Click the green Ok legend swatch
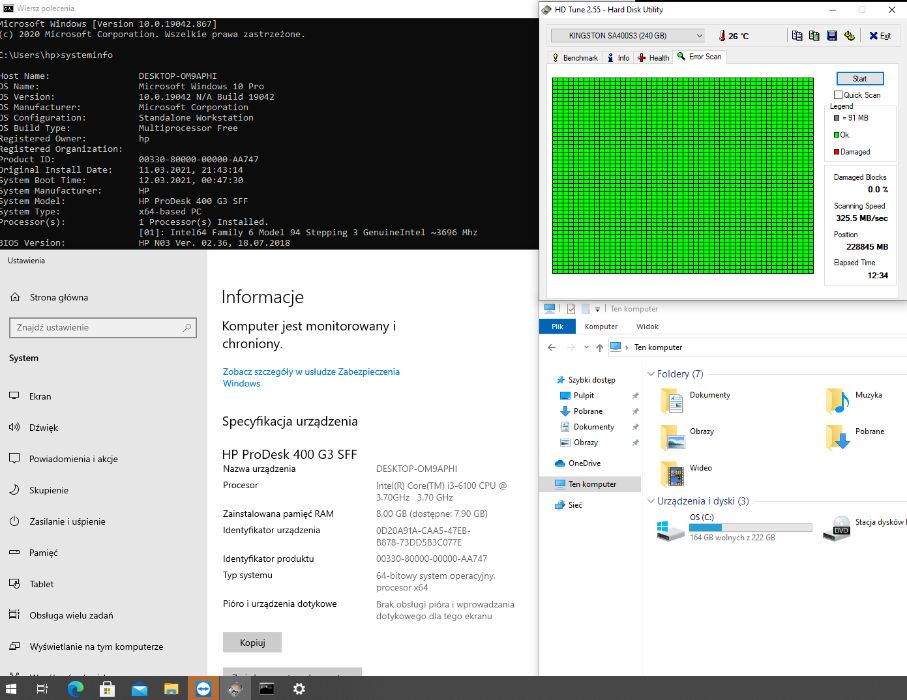 point(836,135)
